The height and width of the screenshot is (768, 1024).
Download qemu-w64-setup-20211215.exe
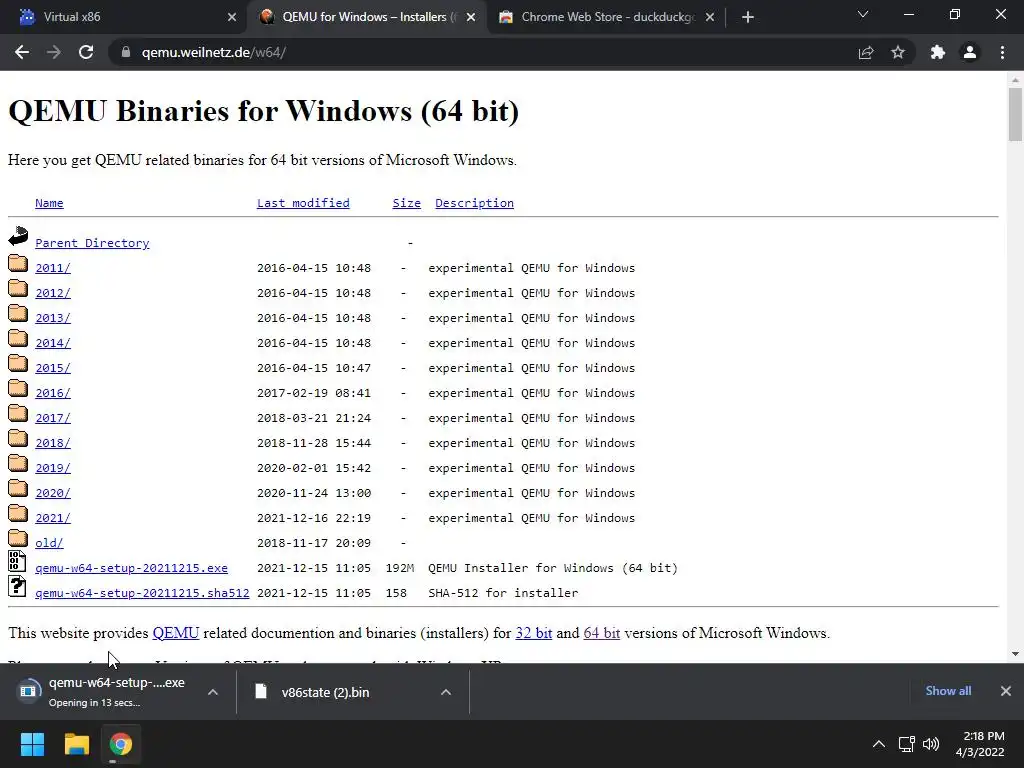[x=131, y=568]
